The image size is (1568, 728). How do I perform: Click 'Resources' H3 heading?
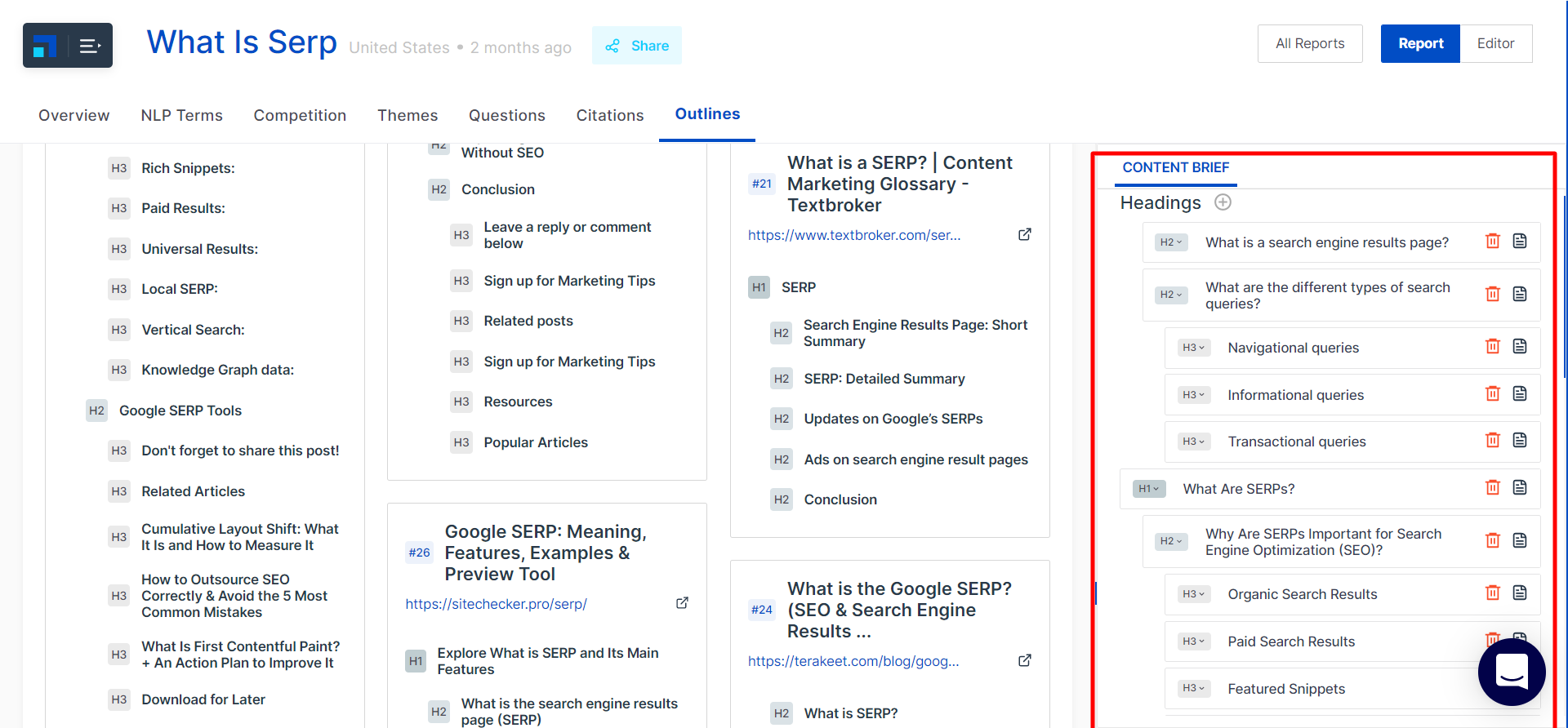tap(518, 402)
